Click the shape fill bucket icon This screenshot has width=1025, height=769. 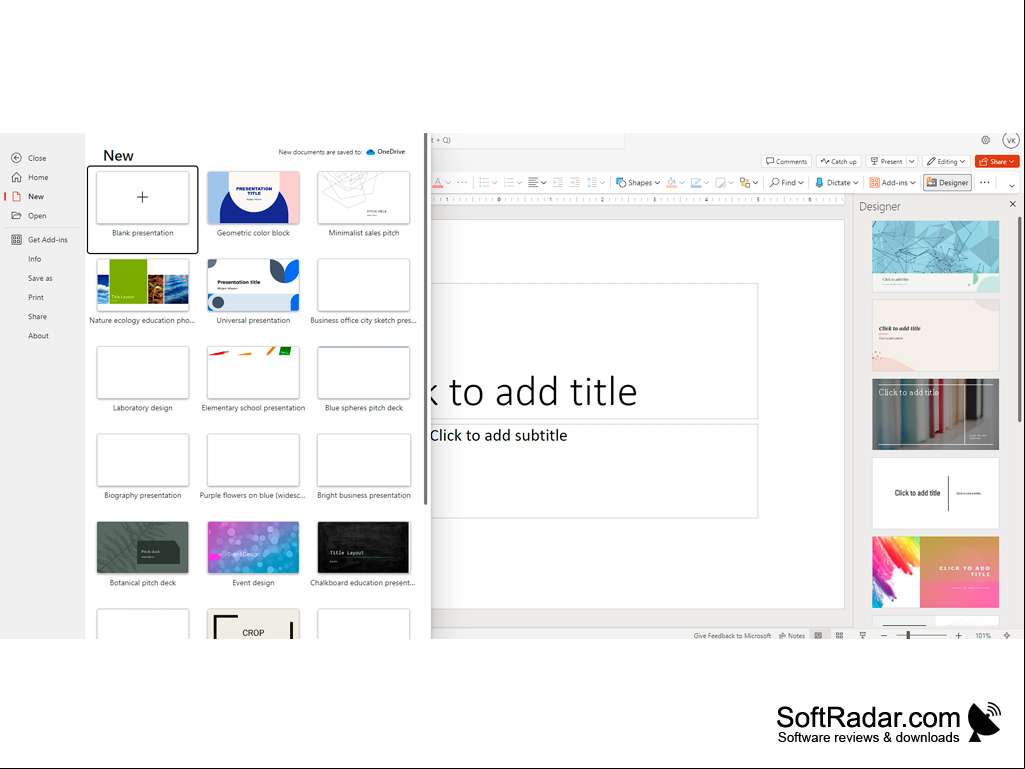tap(671, 182)
